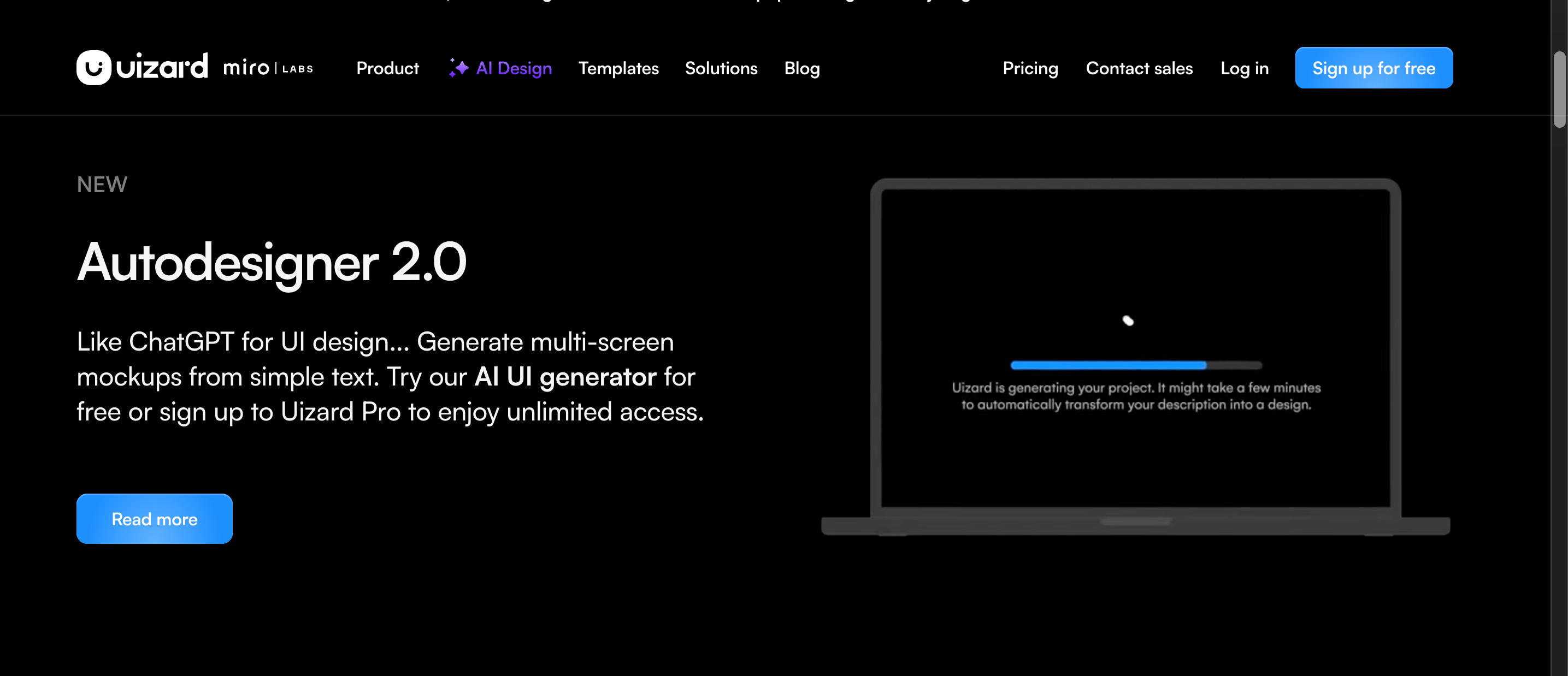Click the Miro Labs logo
The width and height of the screenshot is (1568, 676).
268,68
